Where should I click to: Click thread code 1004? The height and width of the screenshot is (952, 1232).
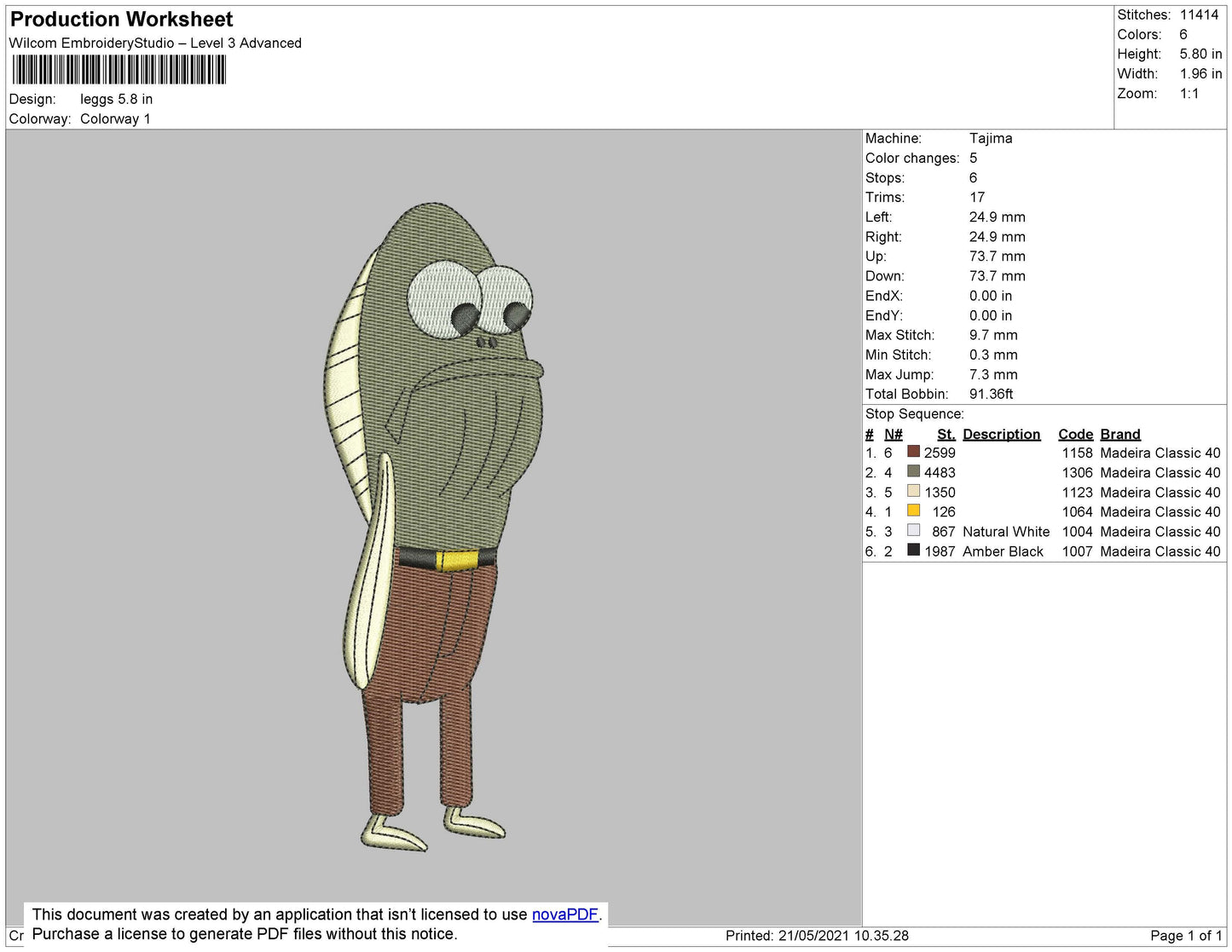click(x=1078, y=531)
